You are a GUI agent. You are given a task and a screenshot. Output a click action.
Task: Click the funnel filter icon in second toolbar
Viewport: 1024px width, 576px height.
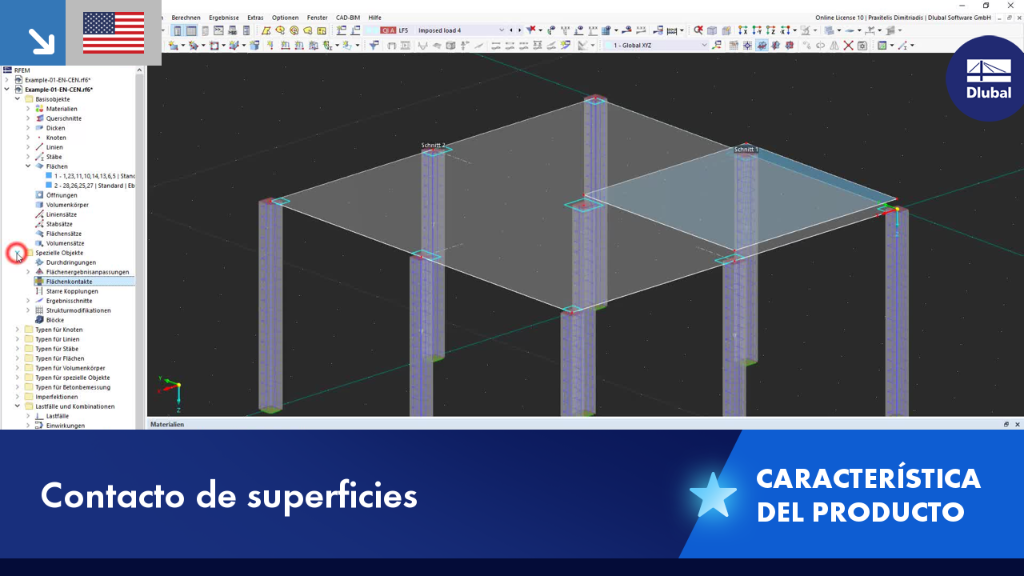point(374,45)
